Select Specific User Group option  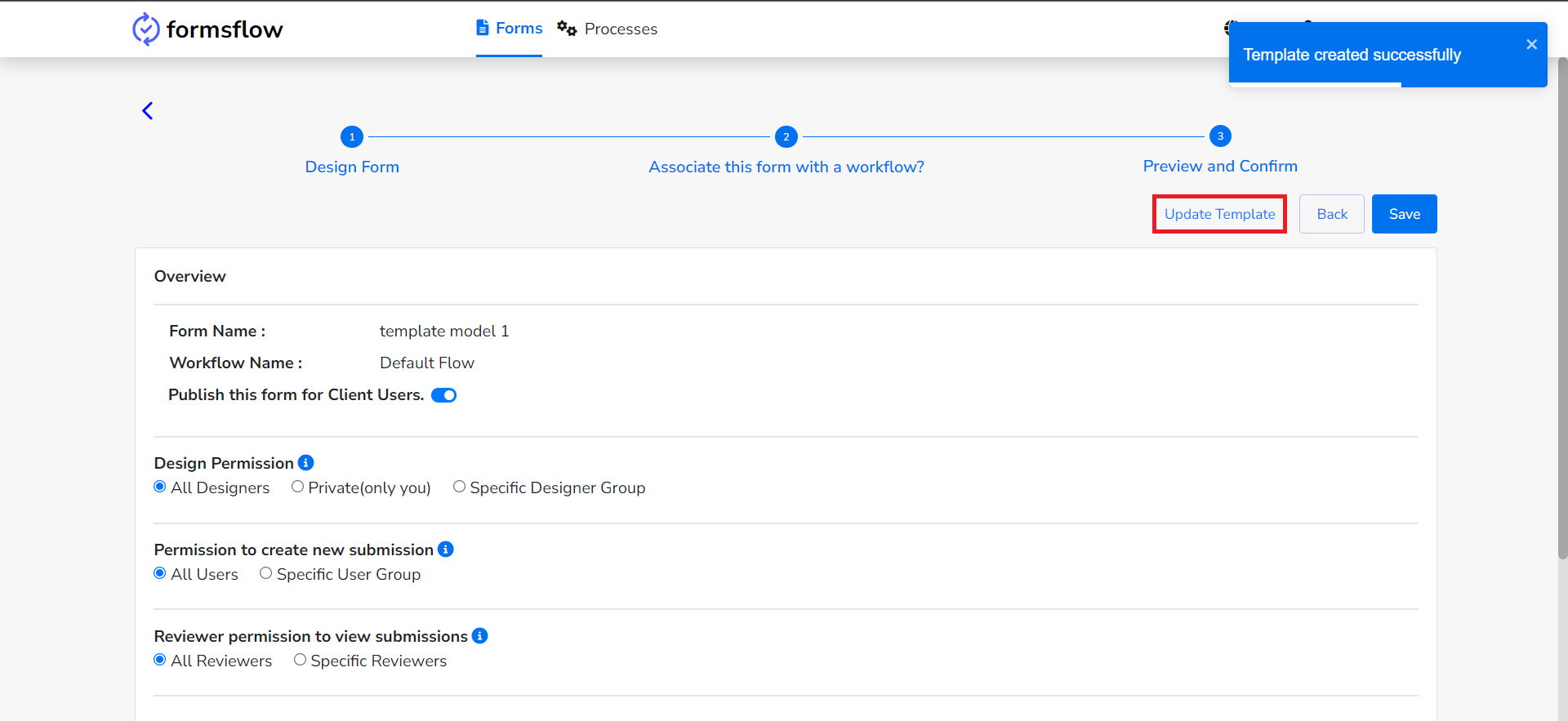(266, 573)
